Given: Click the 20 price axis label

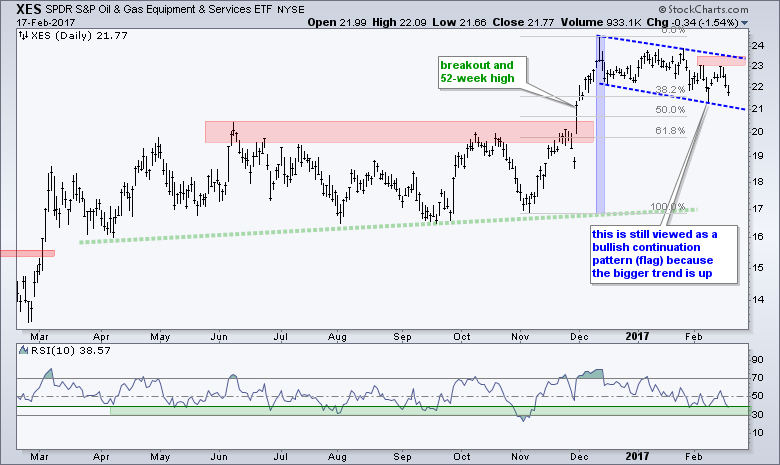Looking at the screenshot, I should pyautogui.click(x=758, y=131).
